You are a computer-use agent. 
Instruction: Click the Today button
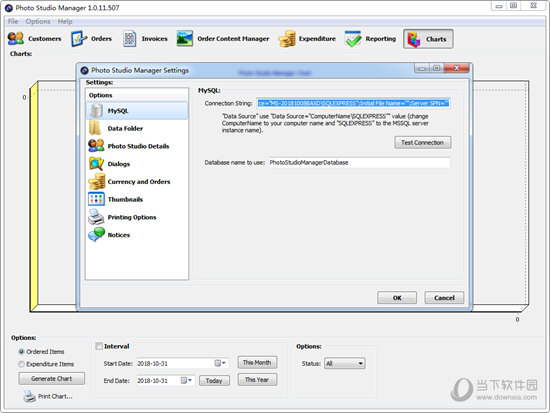click(x=214, y=381)
